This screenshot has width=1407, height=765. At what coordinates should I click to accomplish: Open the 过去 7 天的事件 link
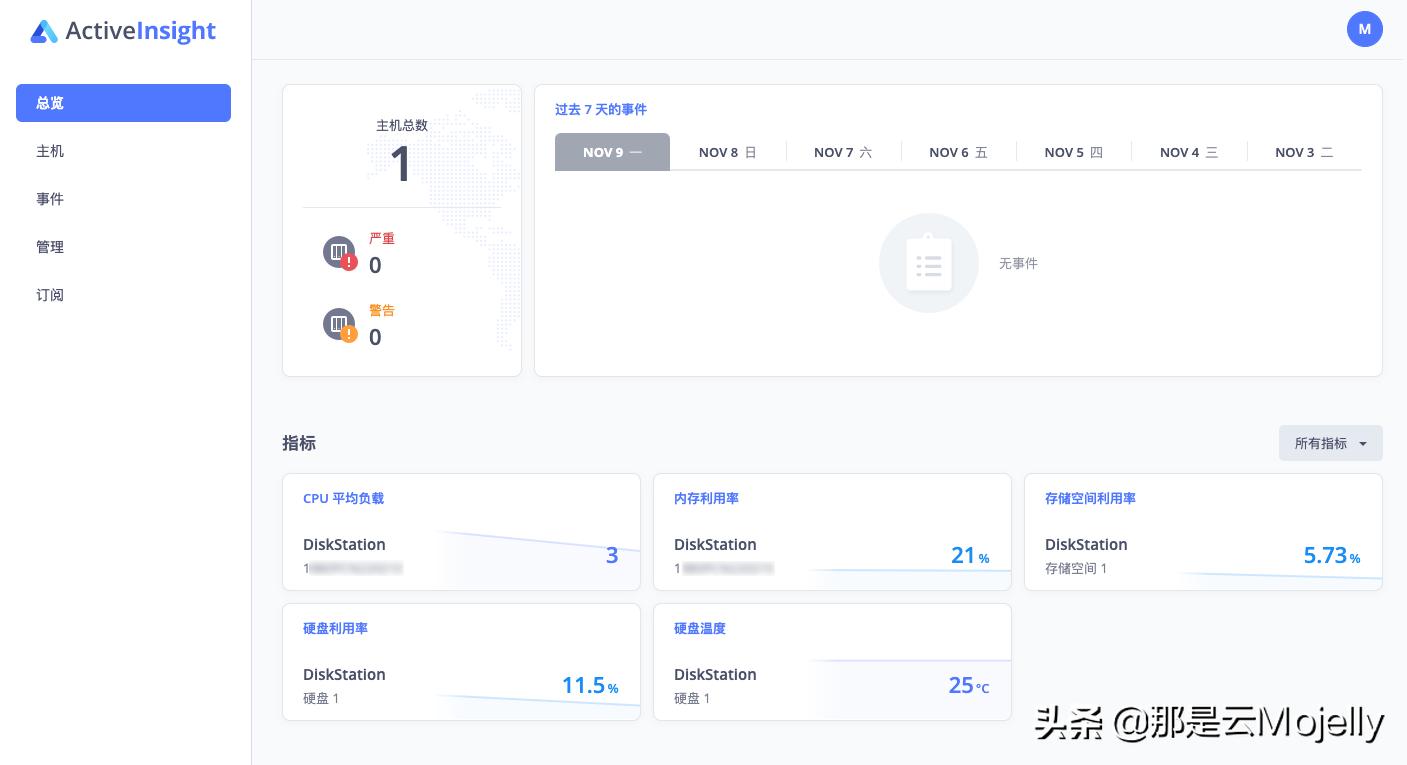point(601,110)
